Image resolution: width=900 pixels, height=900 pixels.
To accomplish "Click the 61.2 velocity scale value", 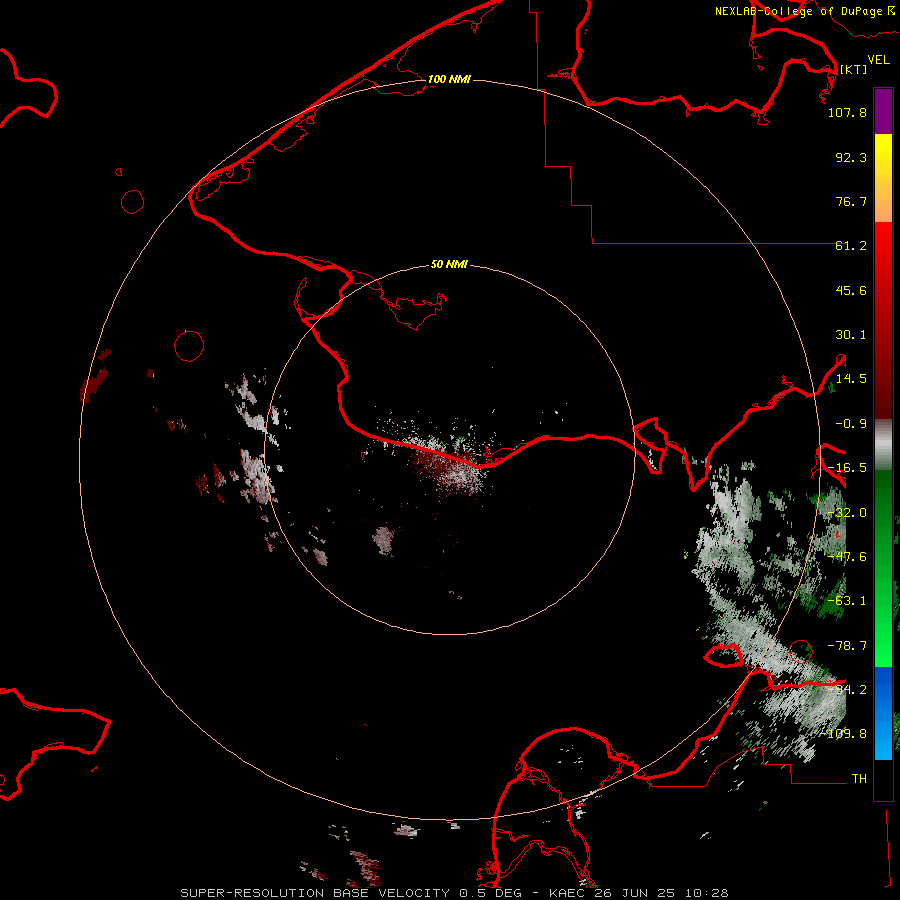I will pos(851,246).
